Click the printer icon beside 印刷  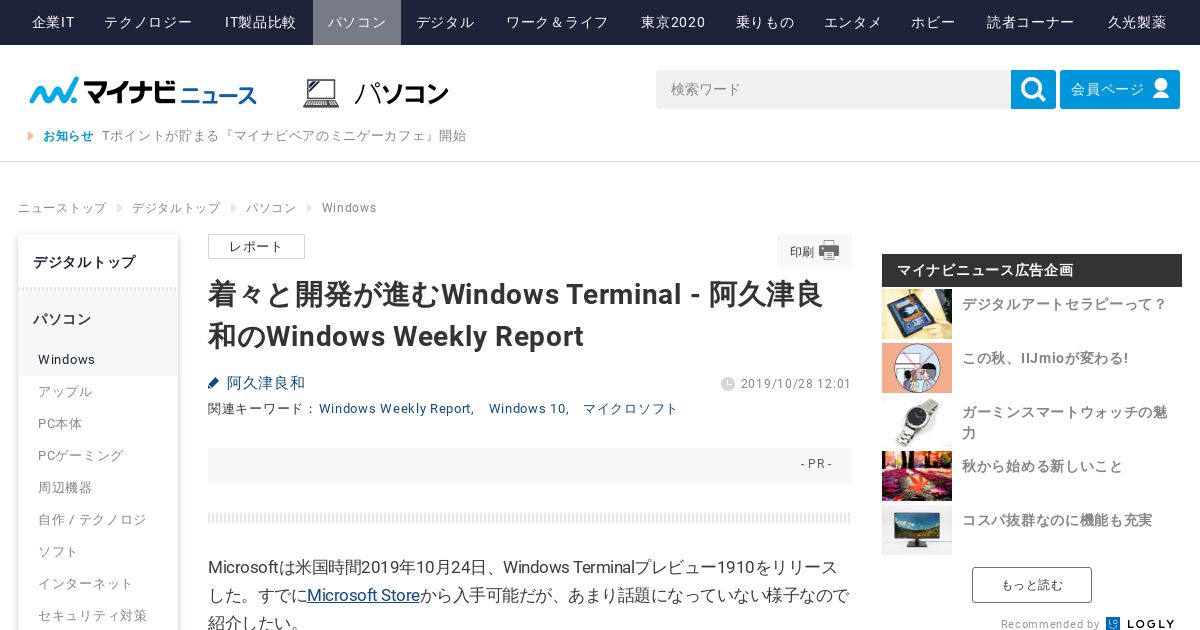tap(829, 251)
